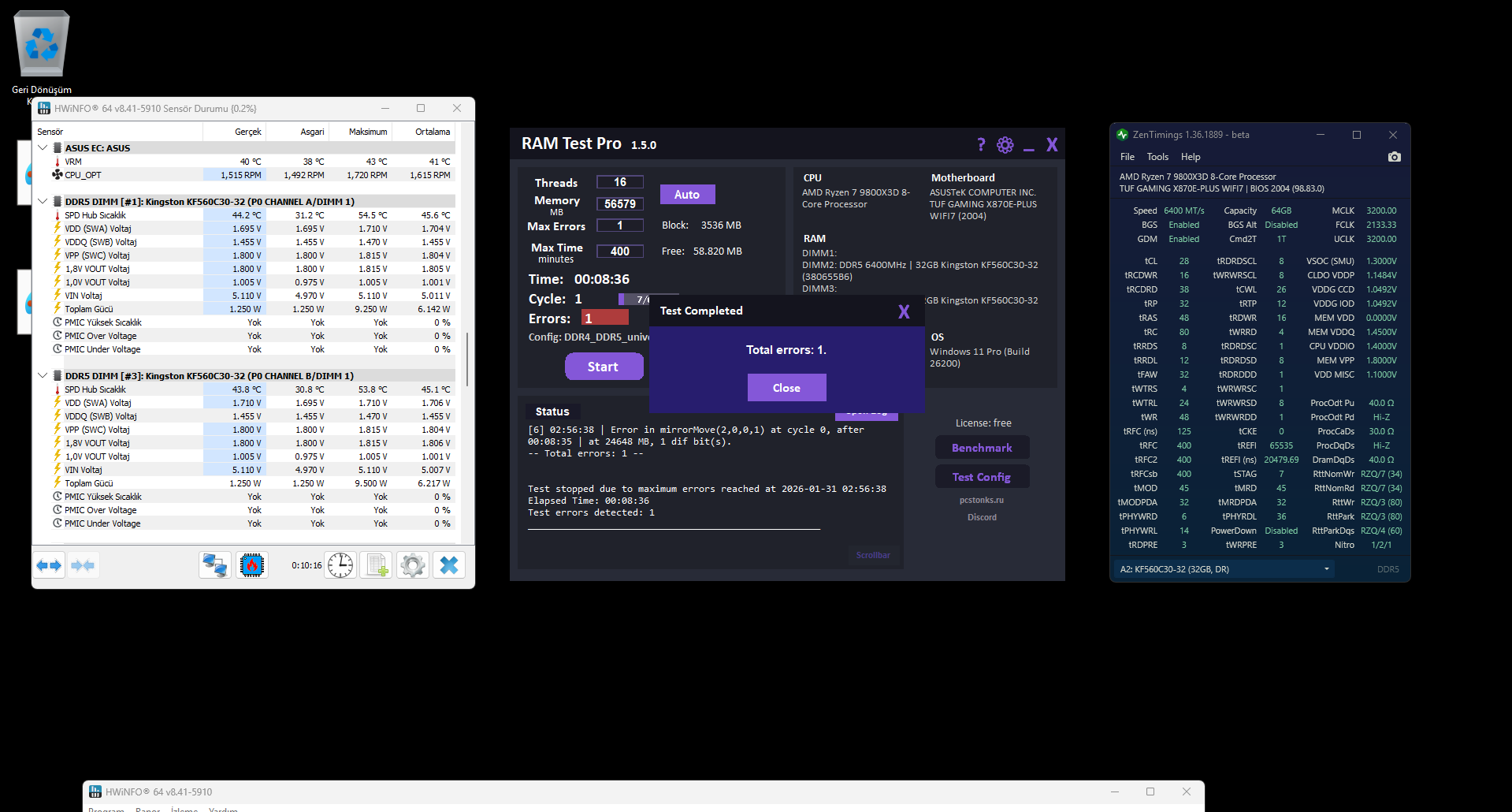Open the remote network computers icon in HWiNFO
Viewport: 1512px width, 812px height.
tap(214, 565)
